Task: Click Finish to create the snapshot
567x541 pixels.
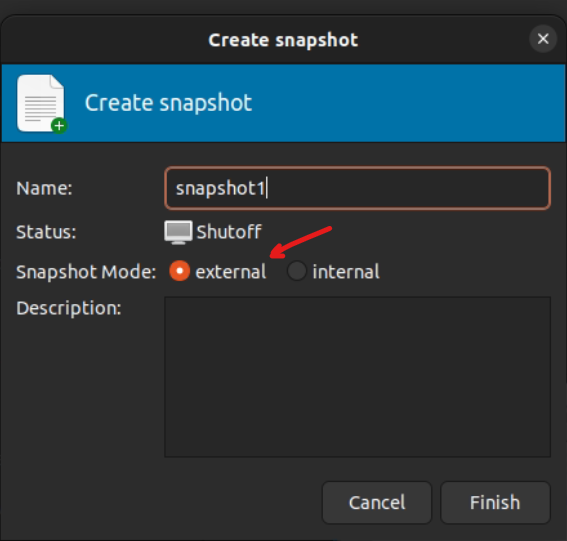Action: click(x=495, y=502)
